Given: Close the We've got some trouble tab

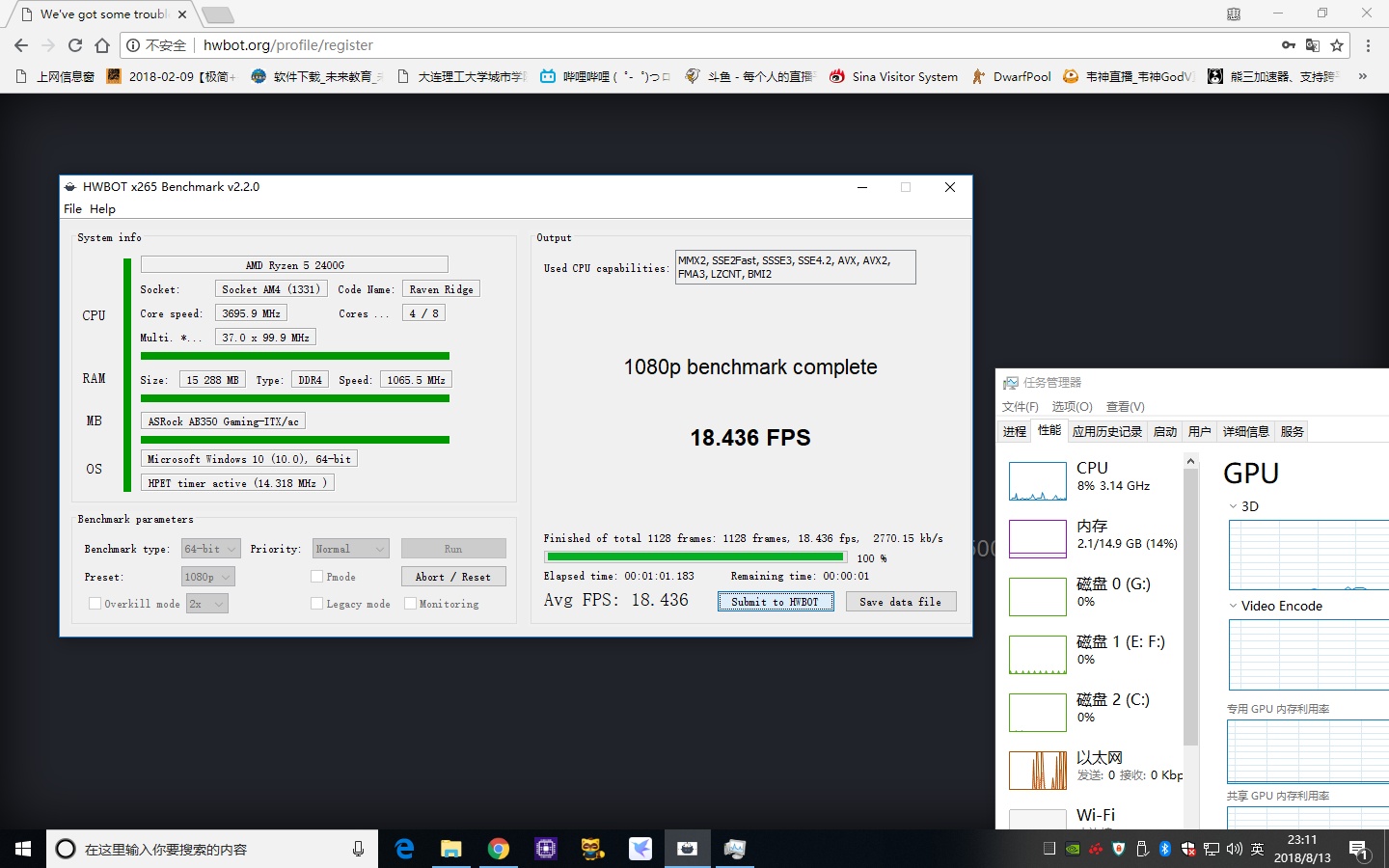Looking at the screenshot, I should pos(182,14).
